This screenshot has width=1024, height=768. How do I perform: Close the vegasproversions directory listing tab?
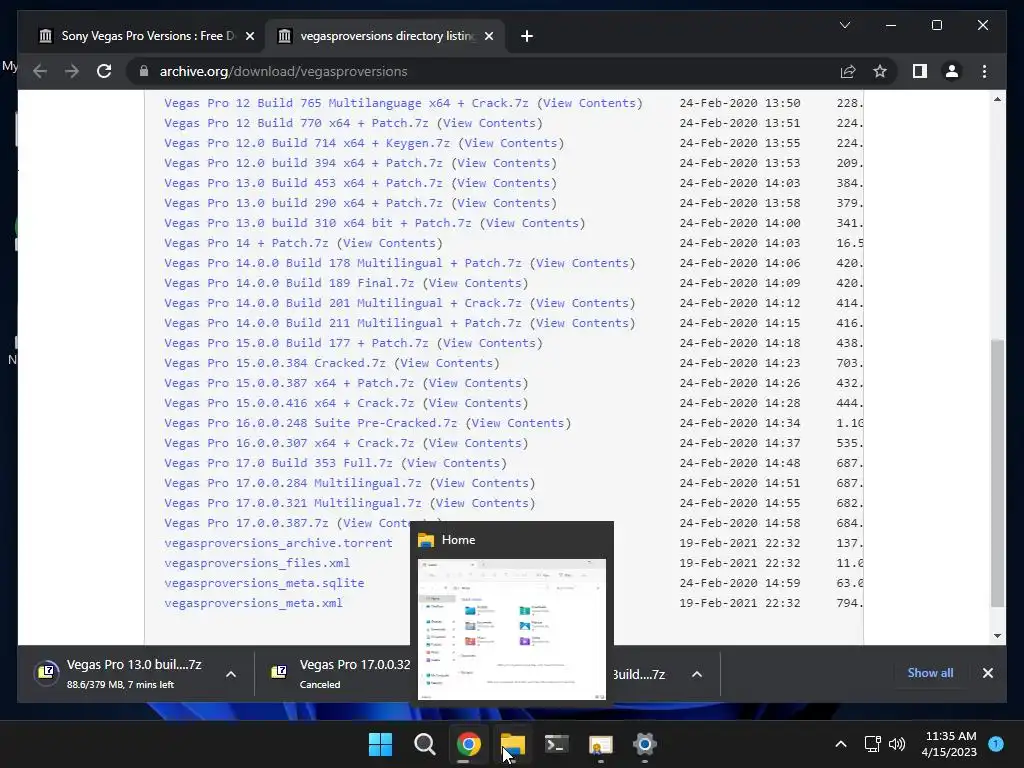pos(488,36)
